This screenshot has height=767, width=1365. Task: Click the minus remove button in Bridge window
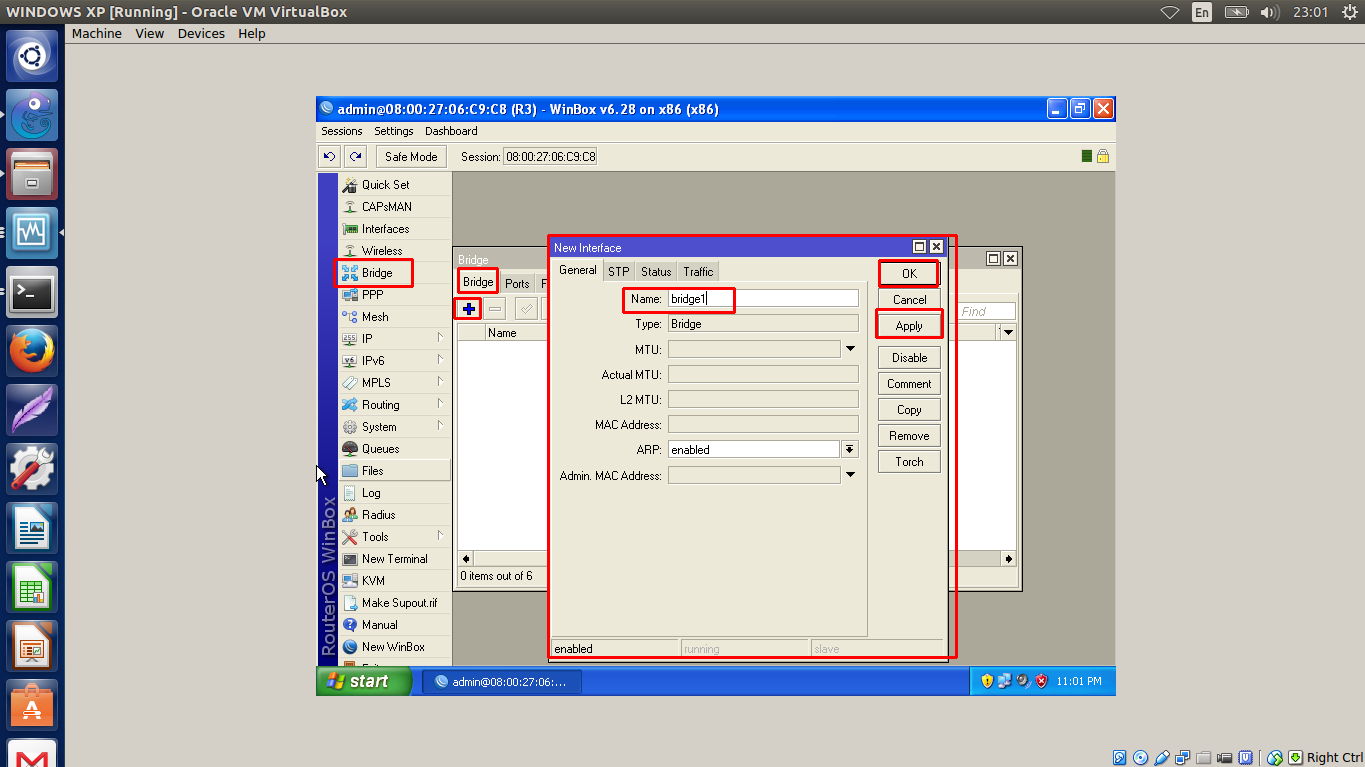495,309
